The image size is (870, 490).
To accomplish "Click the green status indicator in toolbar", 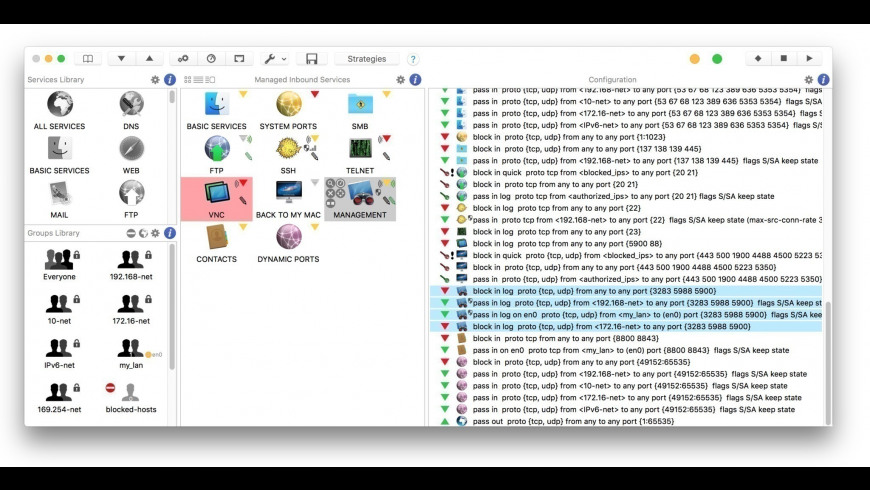I will (717, 59).
